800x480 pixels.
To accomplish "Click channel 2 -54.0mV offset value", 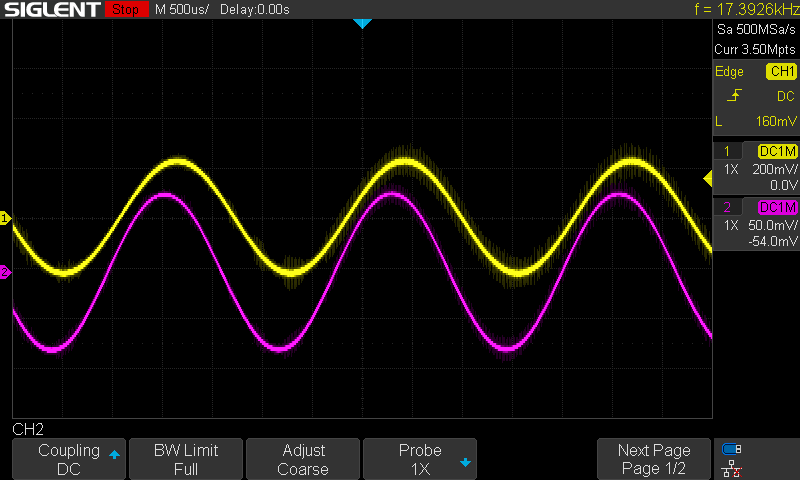I will 772,241.
